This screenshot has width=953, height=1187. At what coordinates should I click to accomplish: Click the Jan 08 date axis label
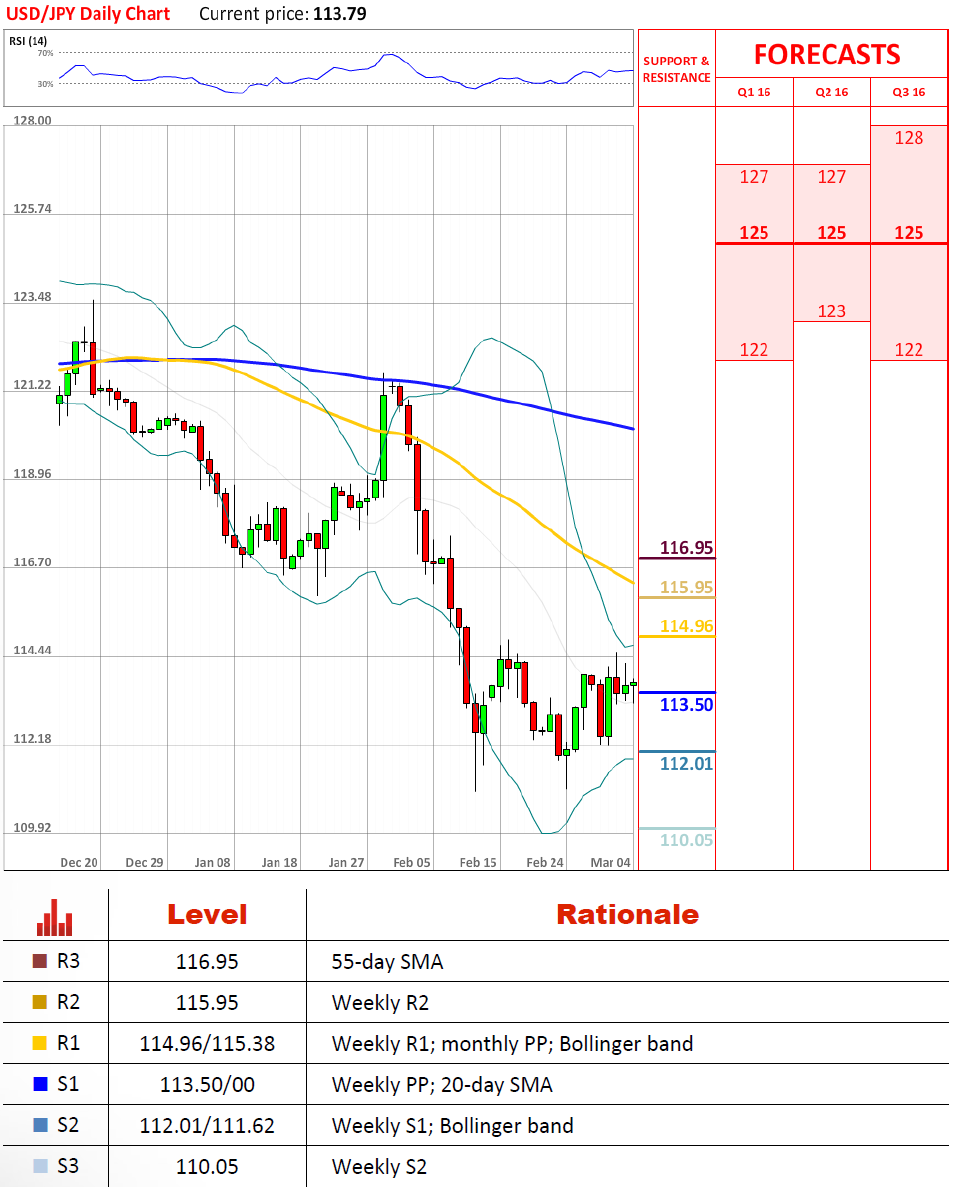tap(212, 862)
